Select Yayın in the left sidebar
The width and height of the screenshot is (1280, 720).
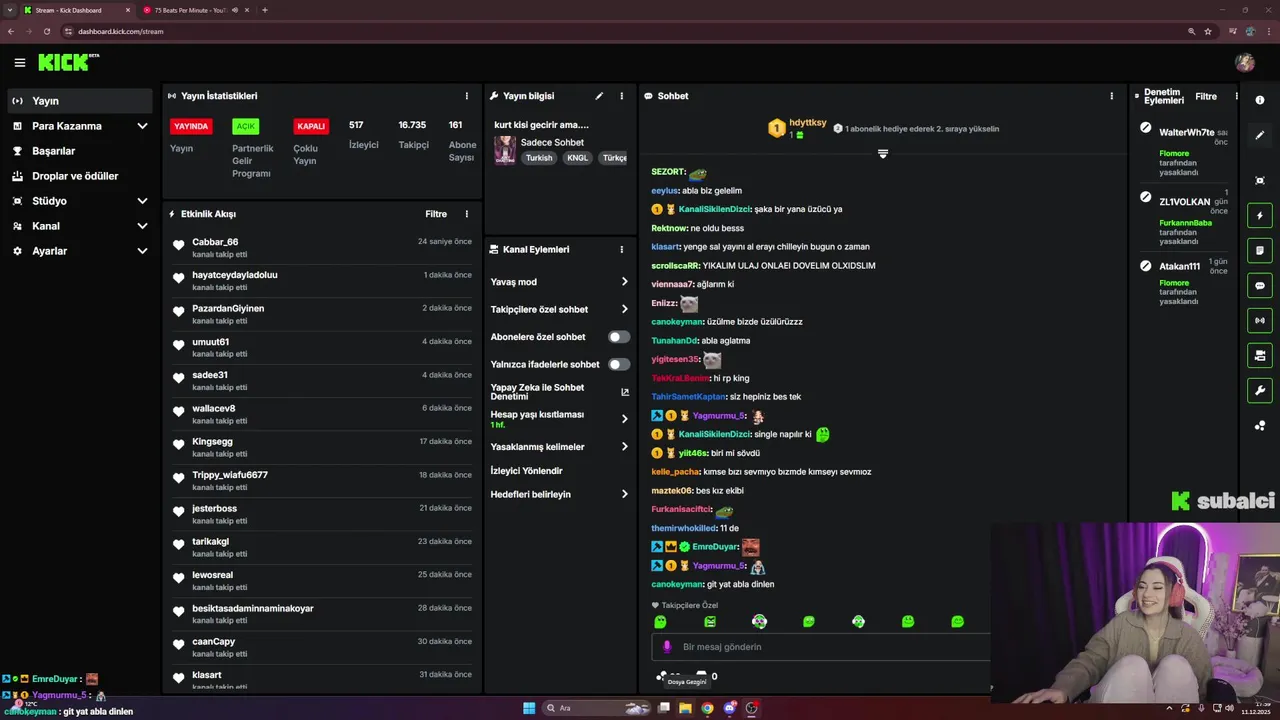point(80,101)
